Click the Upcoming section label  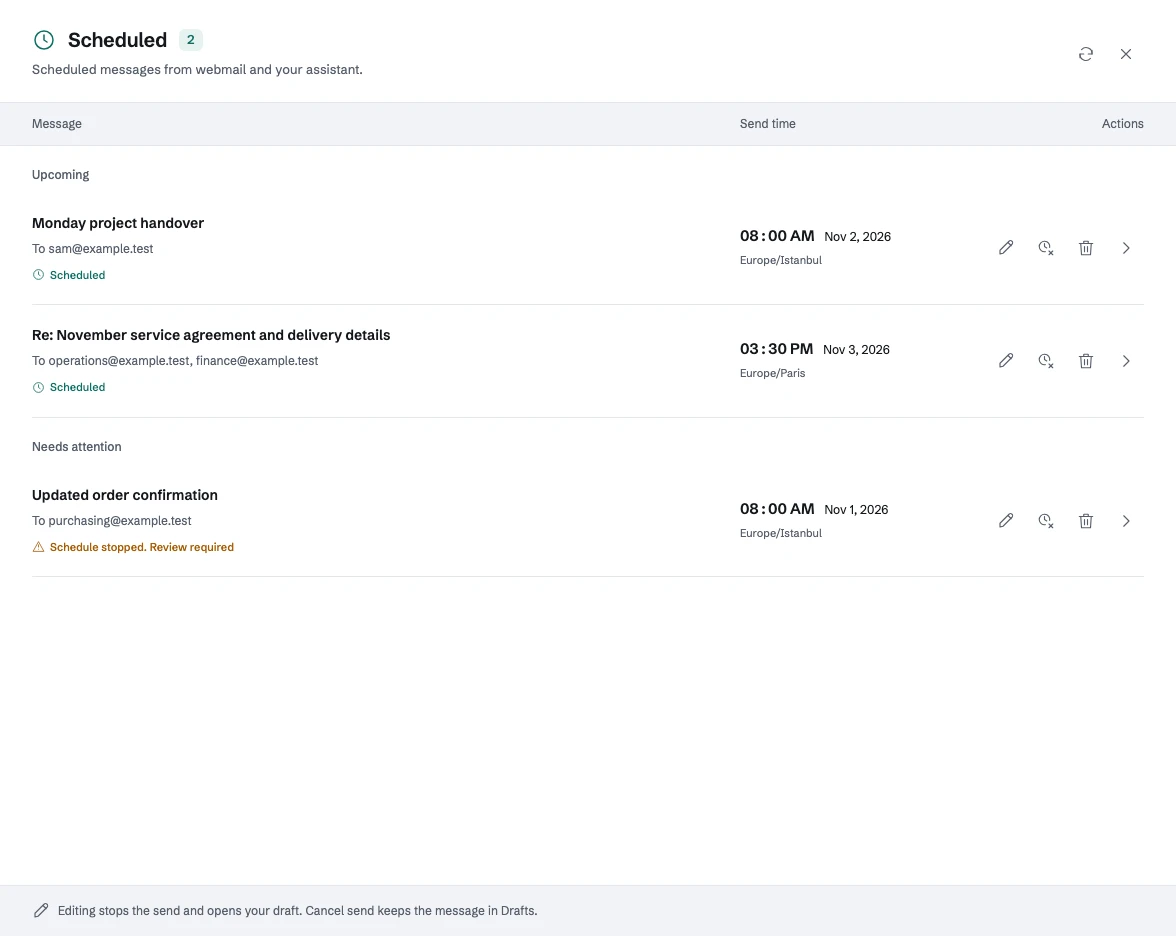(x=60, y=175)
